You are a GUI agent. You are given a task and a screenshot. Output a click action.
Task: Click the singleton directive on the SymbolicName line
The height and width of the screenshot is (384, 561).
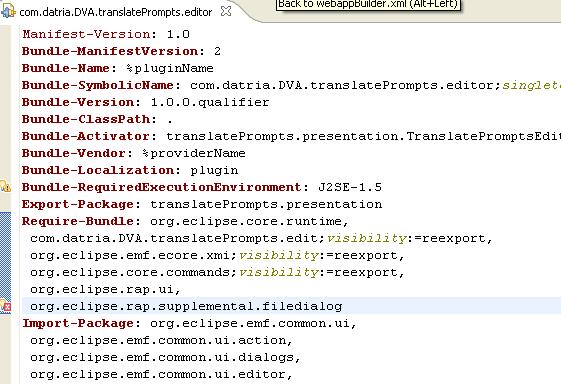532,85
